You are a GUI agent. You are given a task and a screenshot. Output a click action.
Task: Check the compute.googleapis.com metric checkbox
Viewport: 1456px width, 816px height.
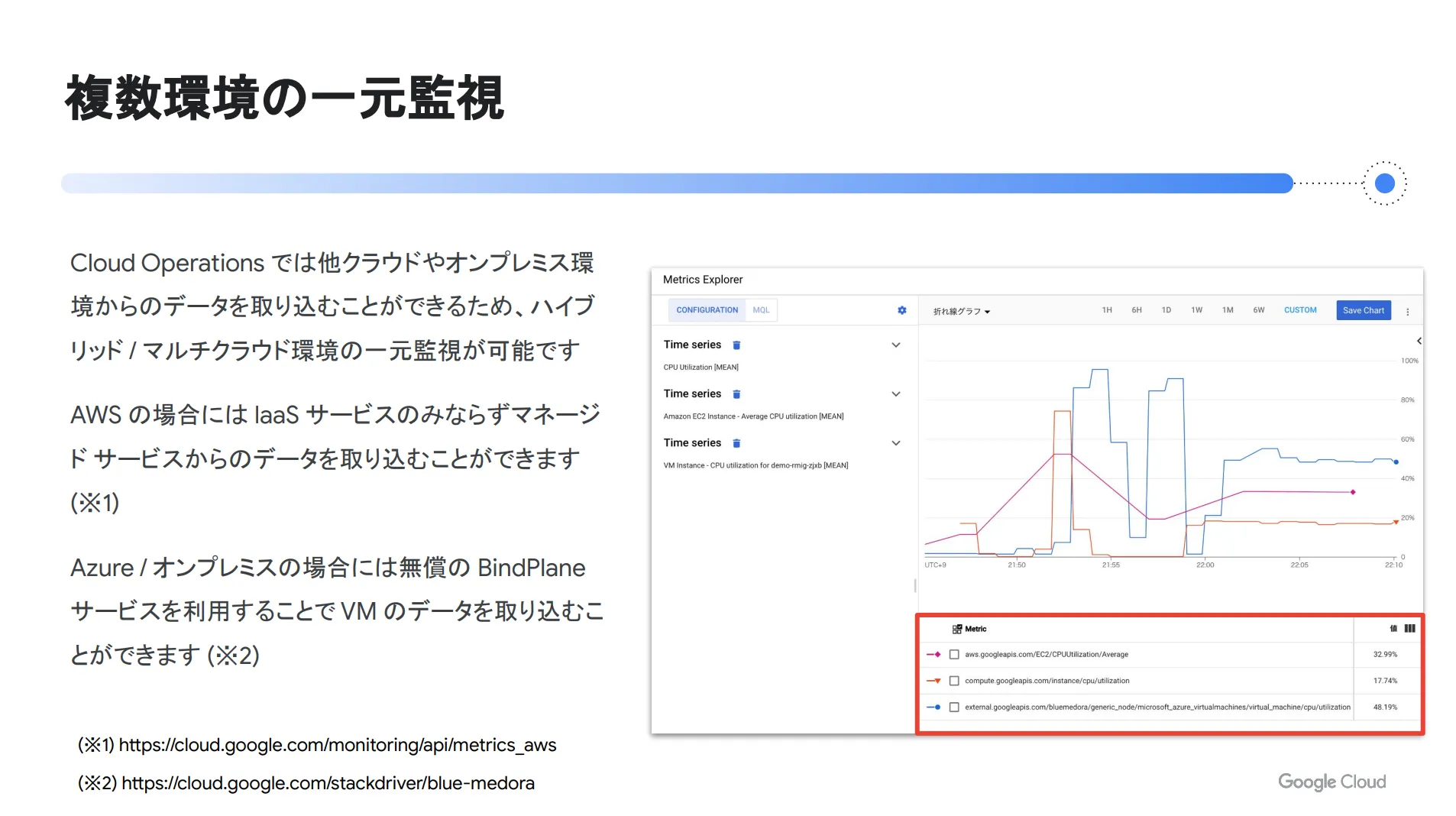point(954,681)
